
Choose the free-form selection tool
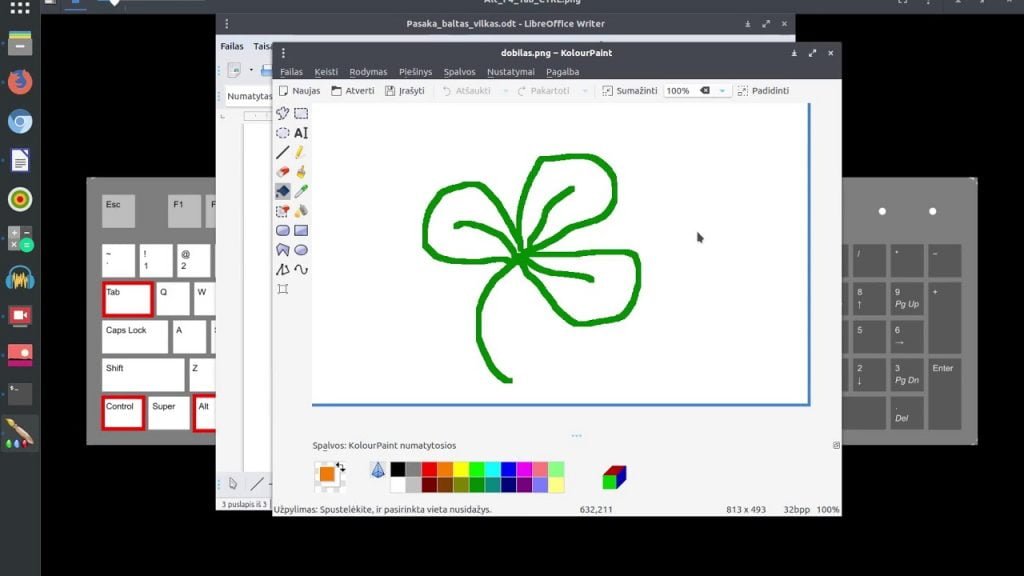pyautogui.click(x=282, y=114)
